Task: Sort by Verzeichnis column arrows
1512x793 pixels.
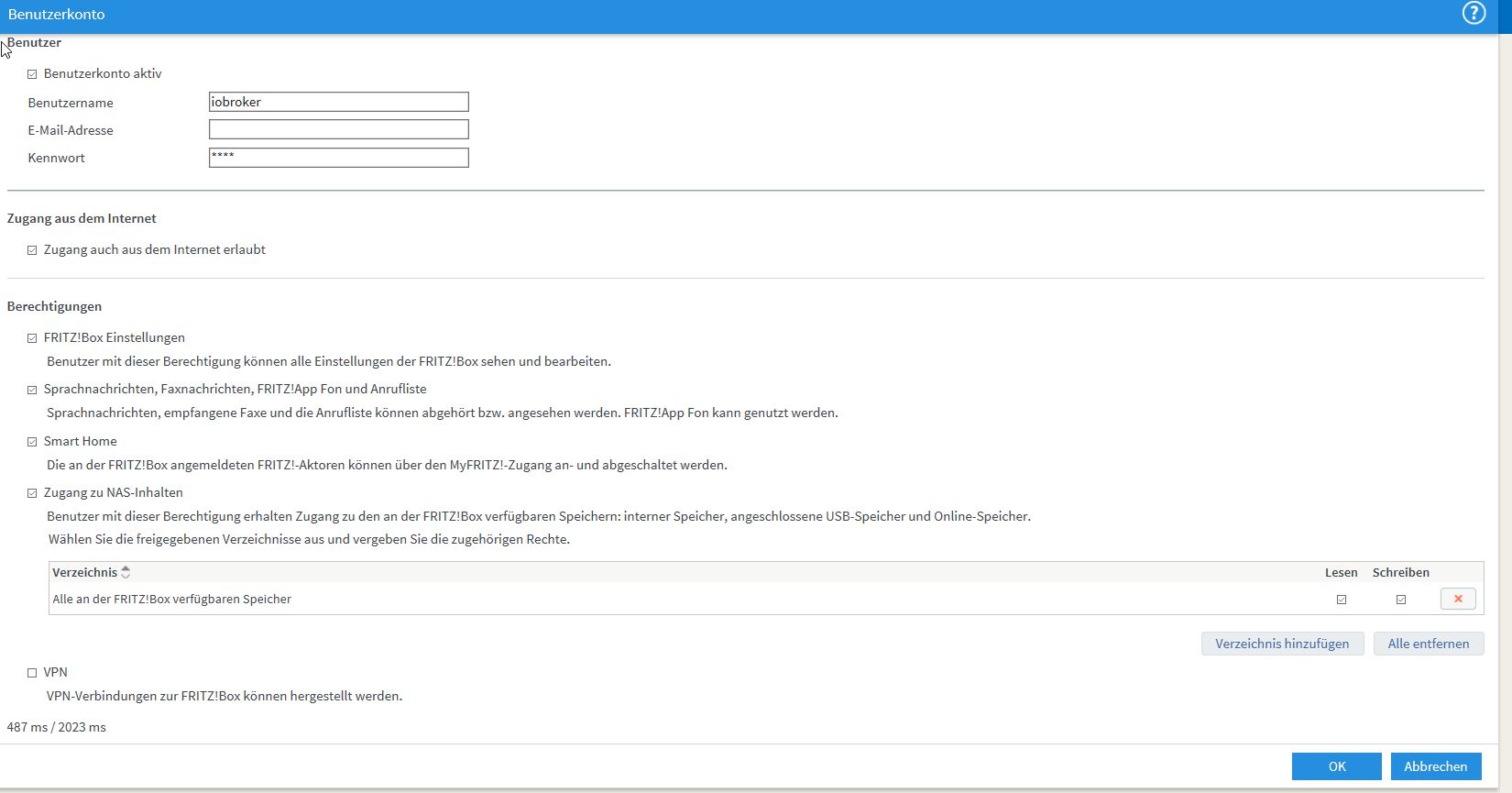Action: pos(126,572)
